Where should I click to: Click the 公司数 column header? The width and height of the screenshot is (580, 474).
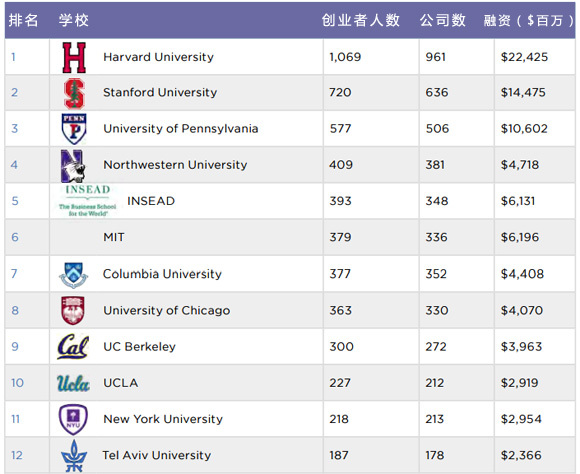[443, 20]
